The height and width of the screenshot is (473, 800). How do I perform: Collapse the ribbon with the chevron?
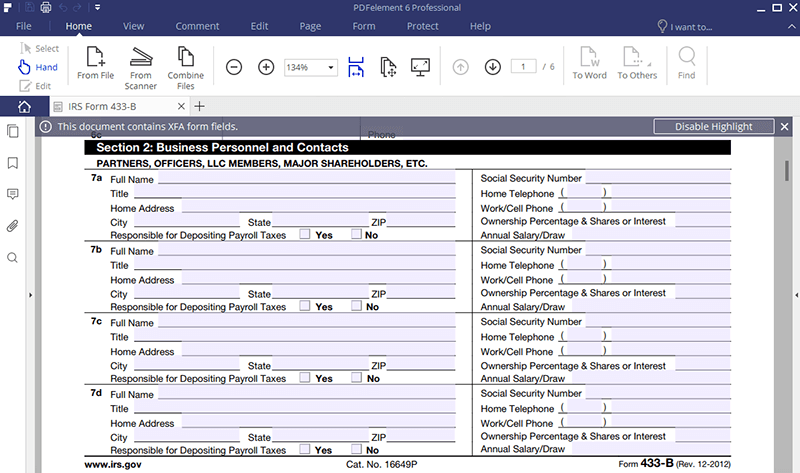(791, 27)
